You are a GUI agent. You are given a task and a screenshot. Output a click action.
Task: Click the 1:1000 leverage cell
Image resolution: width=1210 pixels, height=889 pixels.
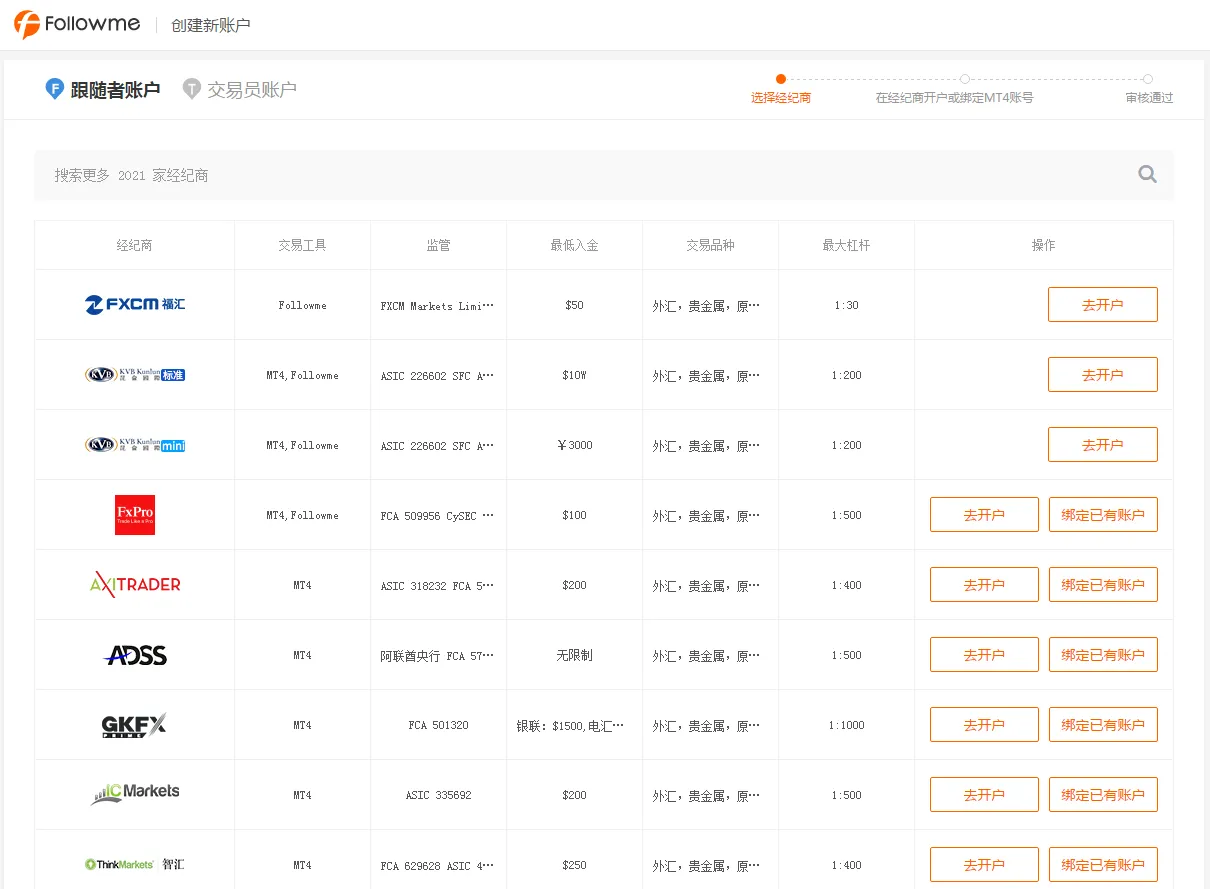pos(846,725)
